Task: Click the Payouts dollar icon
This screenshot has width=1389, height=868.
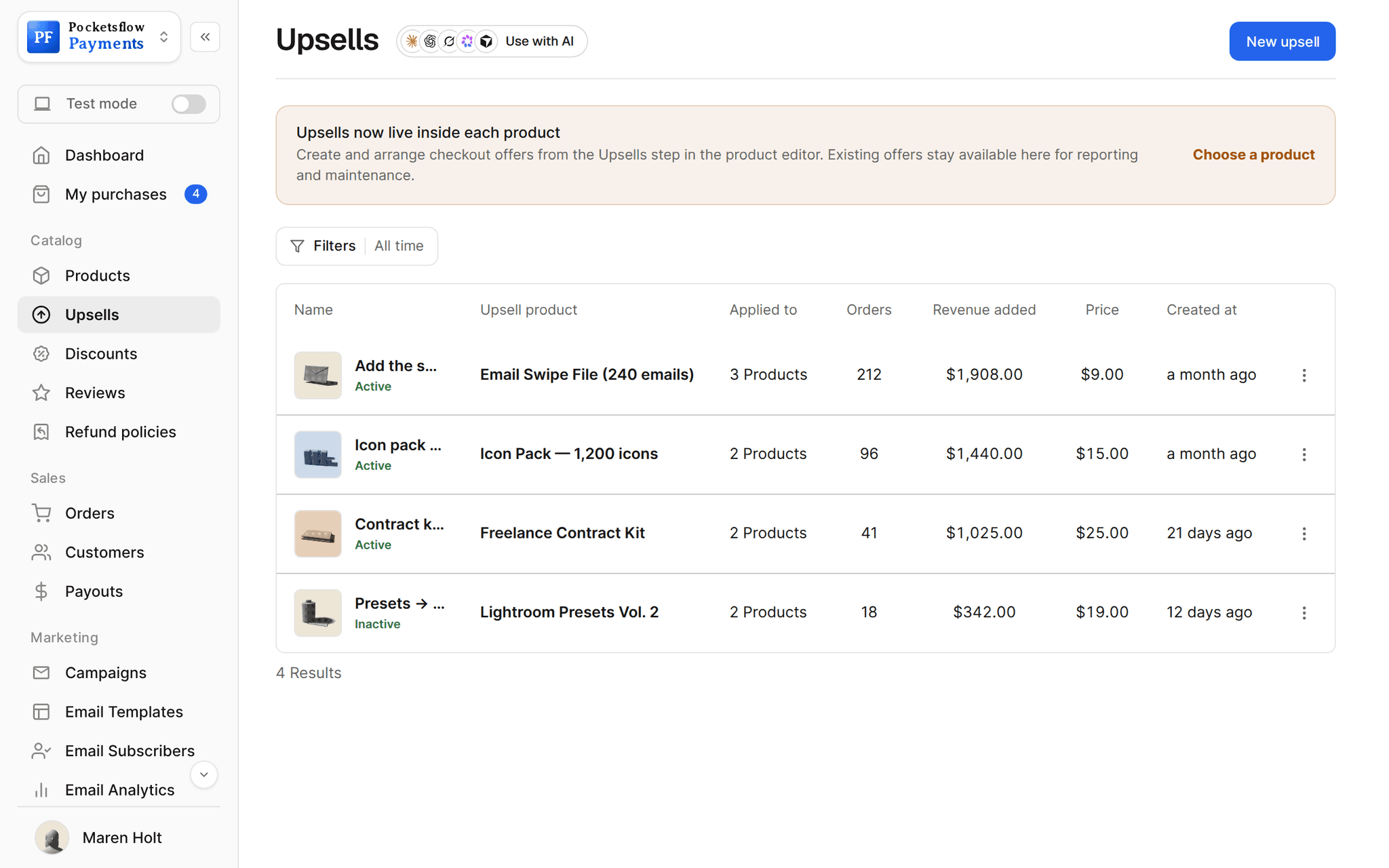Action: coord(41,591)
